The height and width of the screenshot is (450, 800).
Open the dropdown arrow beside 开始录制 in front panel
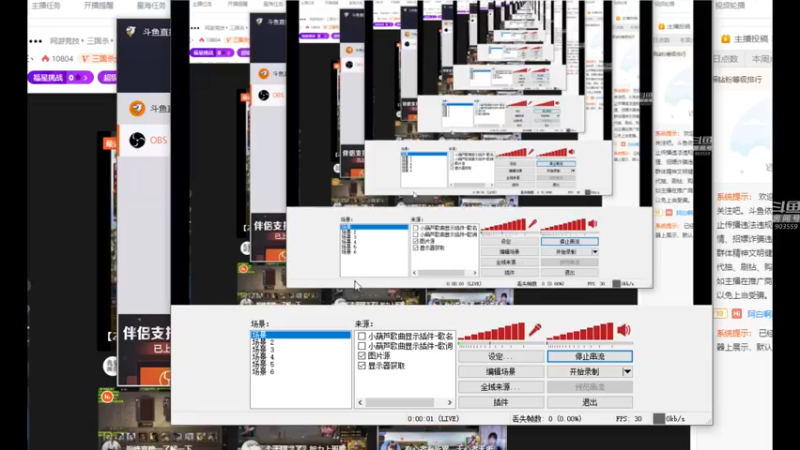[628, 372]
